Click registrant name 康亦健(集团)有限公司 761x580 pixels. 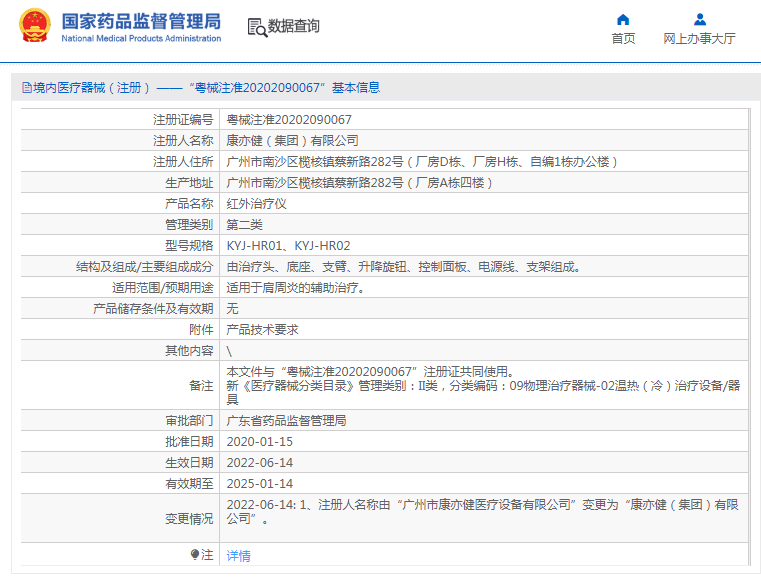tap(292, 141)
